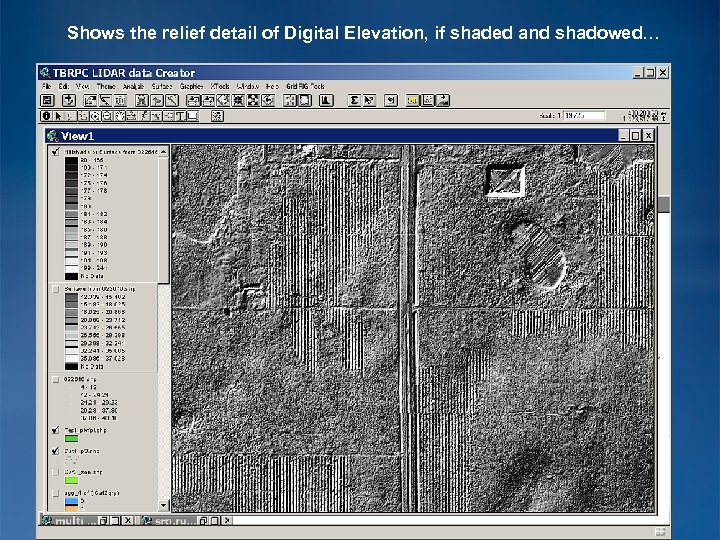Click the Find binoculars icon
This screenshot has height=540, width=720.
click(x=141, y=100)
